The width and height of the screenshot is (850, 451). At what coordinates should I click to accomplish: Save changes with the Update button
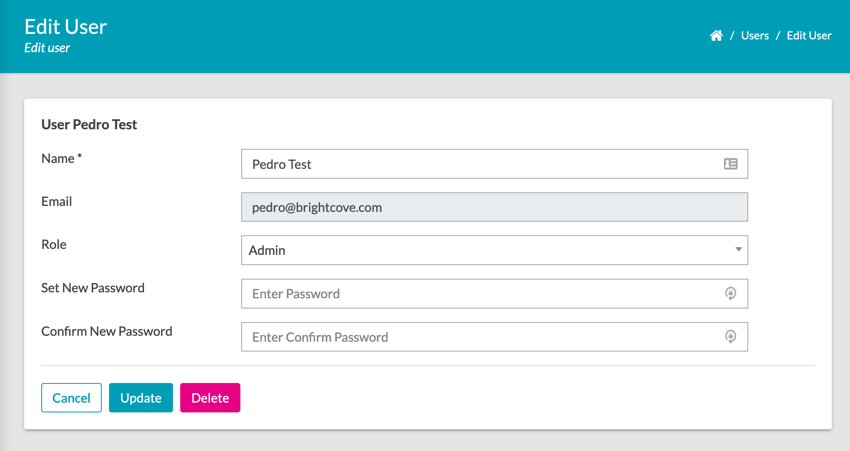tap(141, 398)
